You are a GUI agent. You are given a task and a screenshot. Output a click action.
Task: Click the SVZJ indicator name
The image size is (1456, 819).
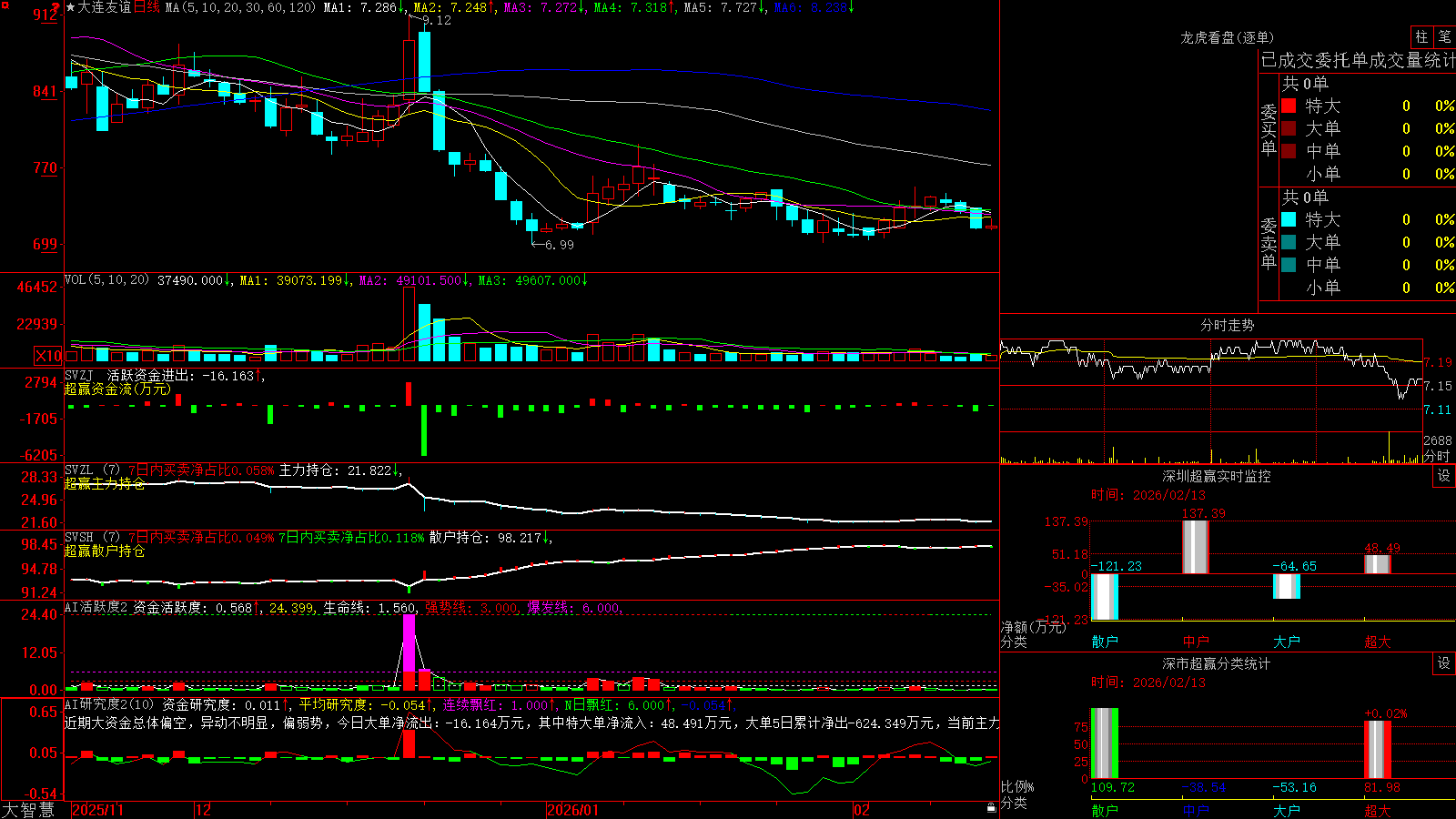click(79, 375)
